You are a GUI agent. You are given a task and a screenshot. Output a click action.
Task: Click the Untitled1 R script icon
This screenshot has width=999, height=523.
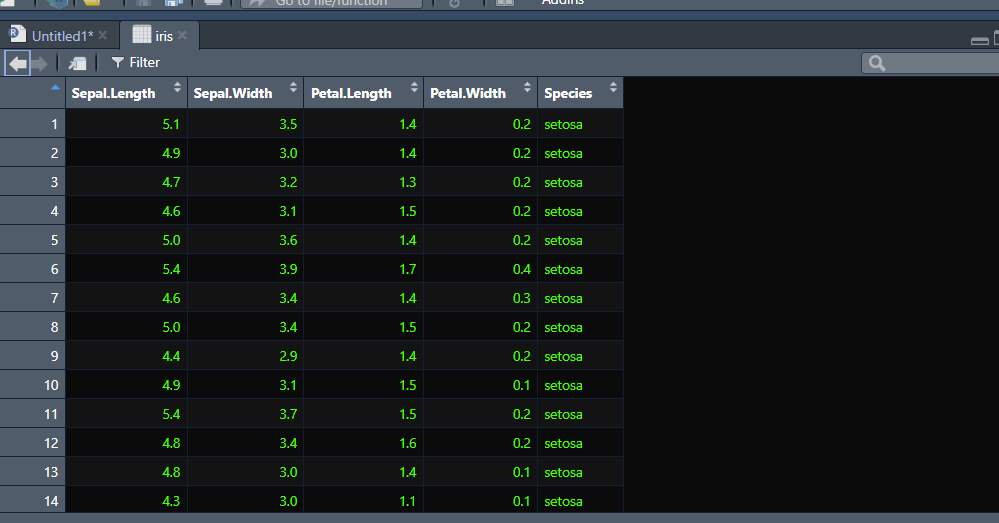click(x=18, y=34)
